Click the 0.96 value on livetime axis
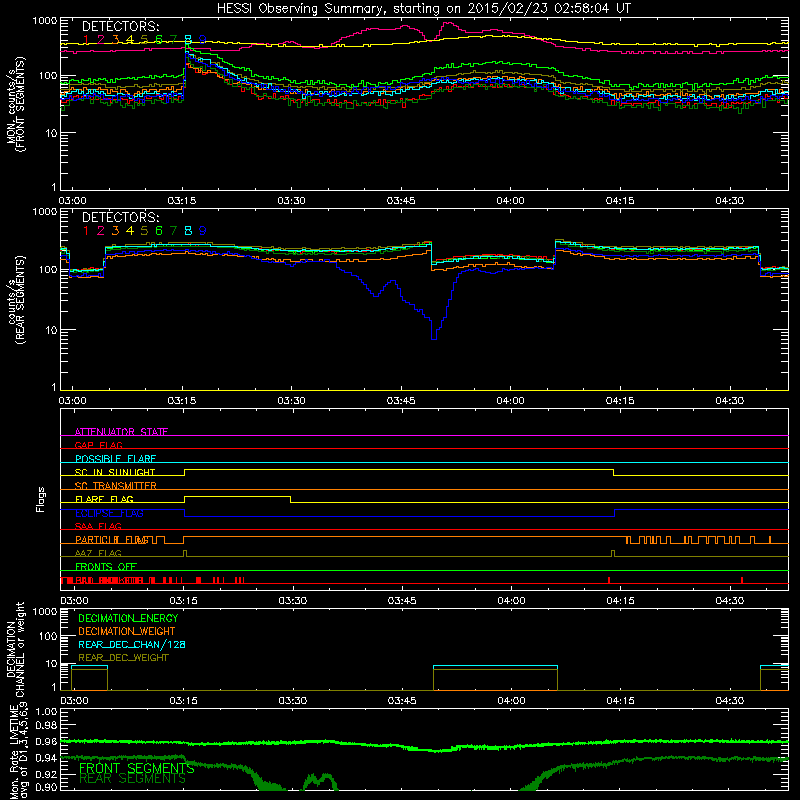 46,741
